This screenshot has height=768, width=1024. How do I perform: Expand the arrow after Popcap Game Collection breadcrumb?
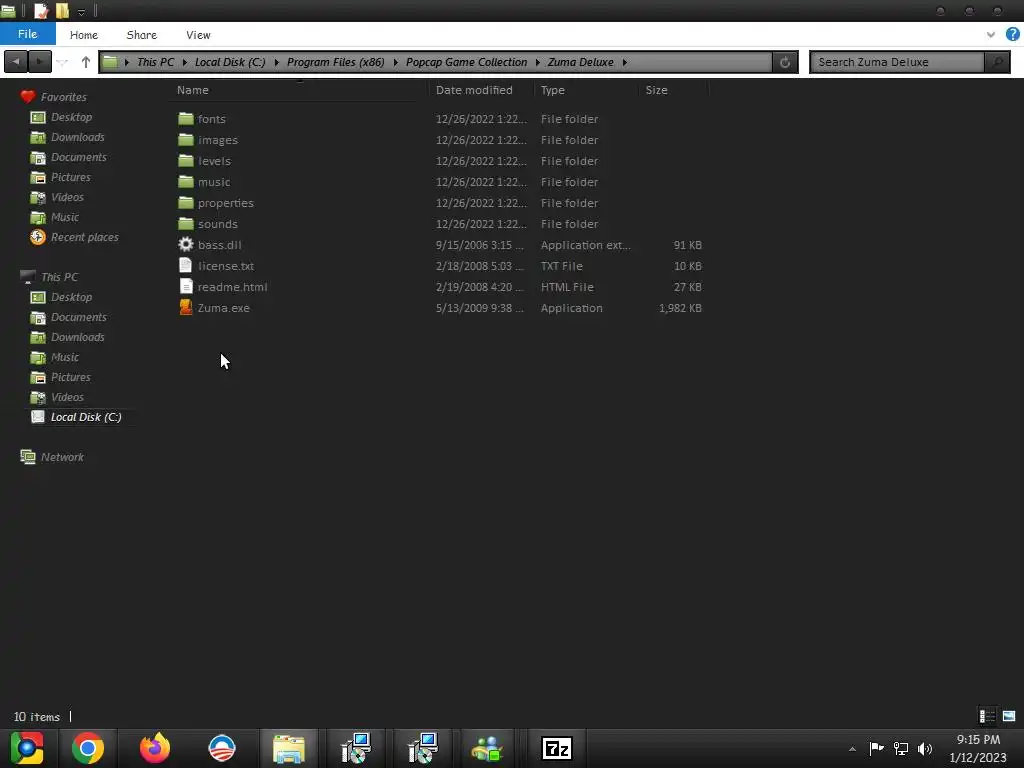click(x=537, y=62)
